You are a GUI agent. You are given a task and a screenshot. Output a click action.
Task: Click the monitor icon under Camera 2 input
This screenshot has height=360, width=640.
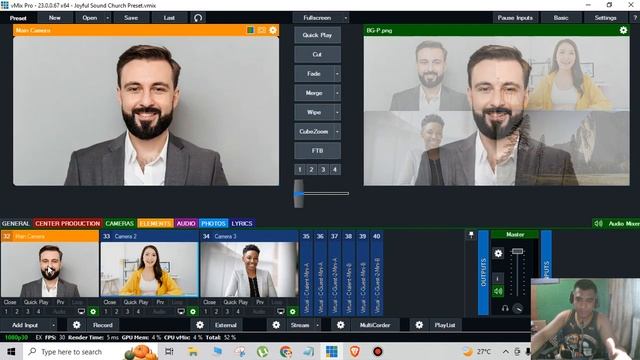(181, 311)
